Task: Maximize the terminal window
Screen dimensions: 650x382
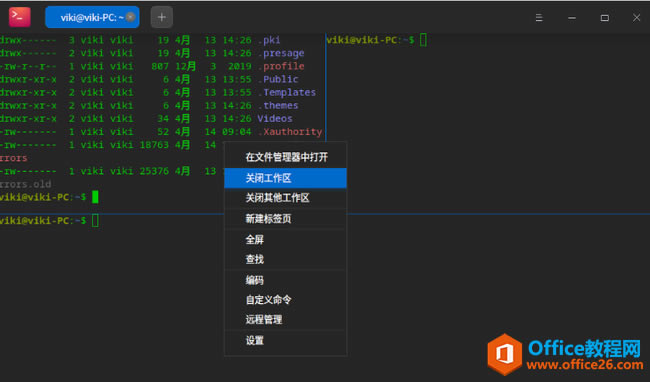Action: (x=604, y=18)
